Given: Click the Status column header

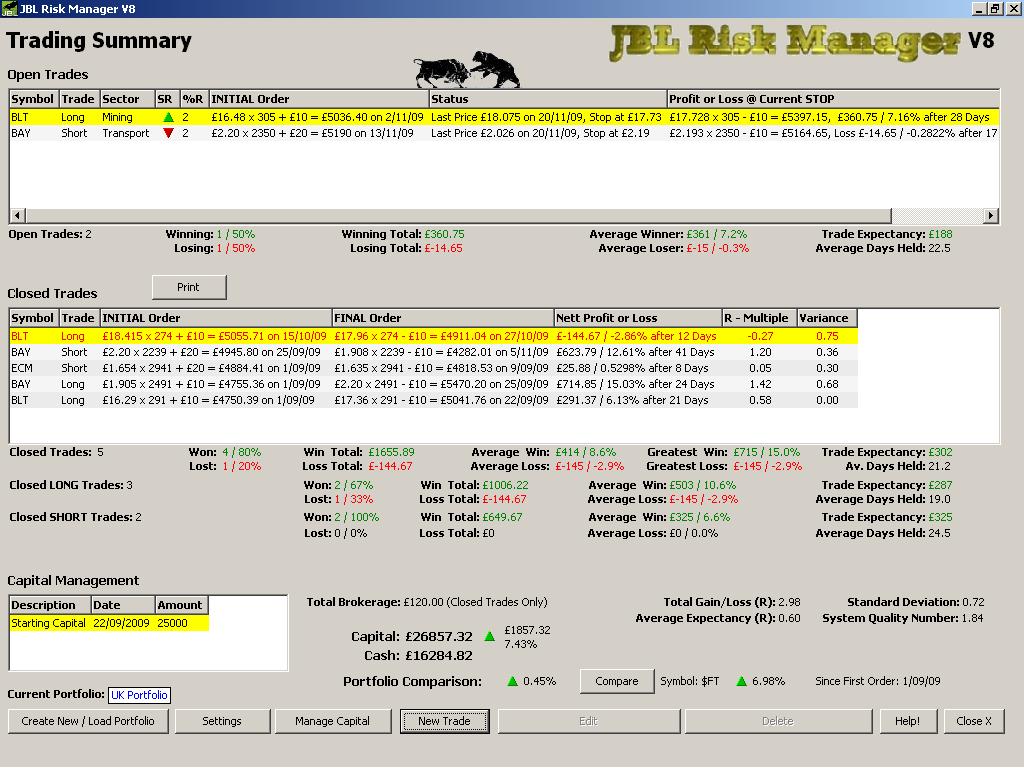Looking at the screenshot, I should (x=547, y=99).
